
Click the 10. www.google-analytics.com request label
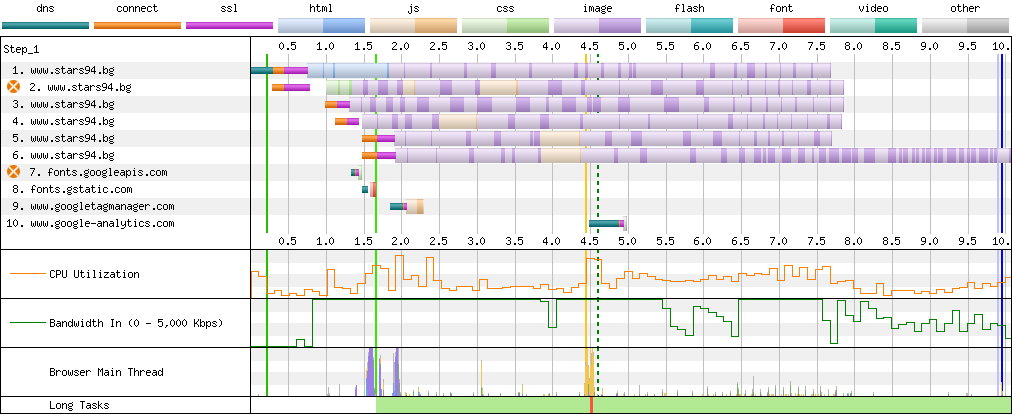pos(90,223)
